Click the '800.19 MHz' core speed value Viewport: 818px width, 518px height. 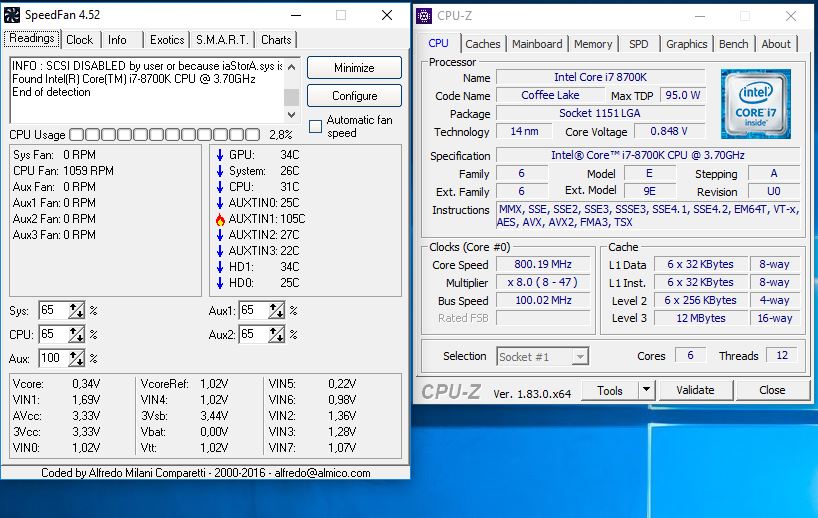543,264
